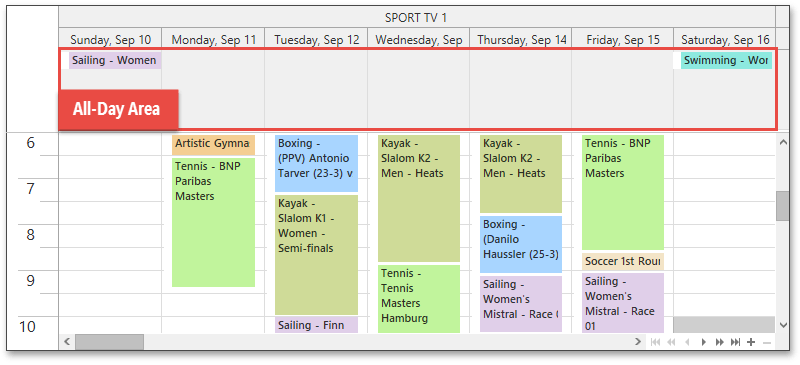Click the plus icon to add resources
This screenshot has width=800, height=365.
point(751,342)
